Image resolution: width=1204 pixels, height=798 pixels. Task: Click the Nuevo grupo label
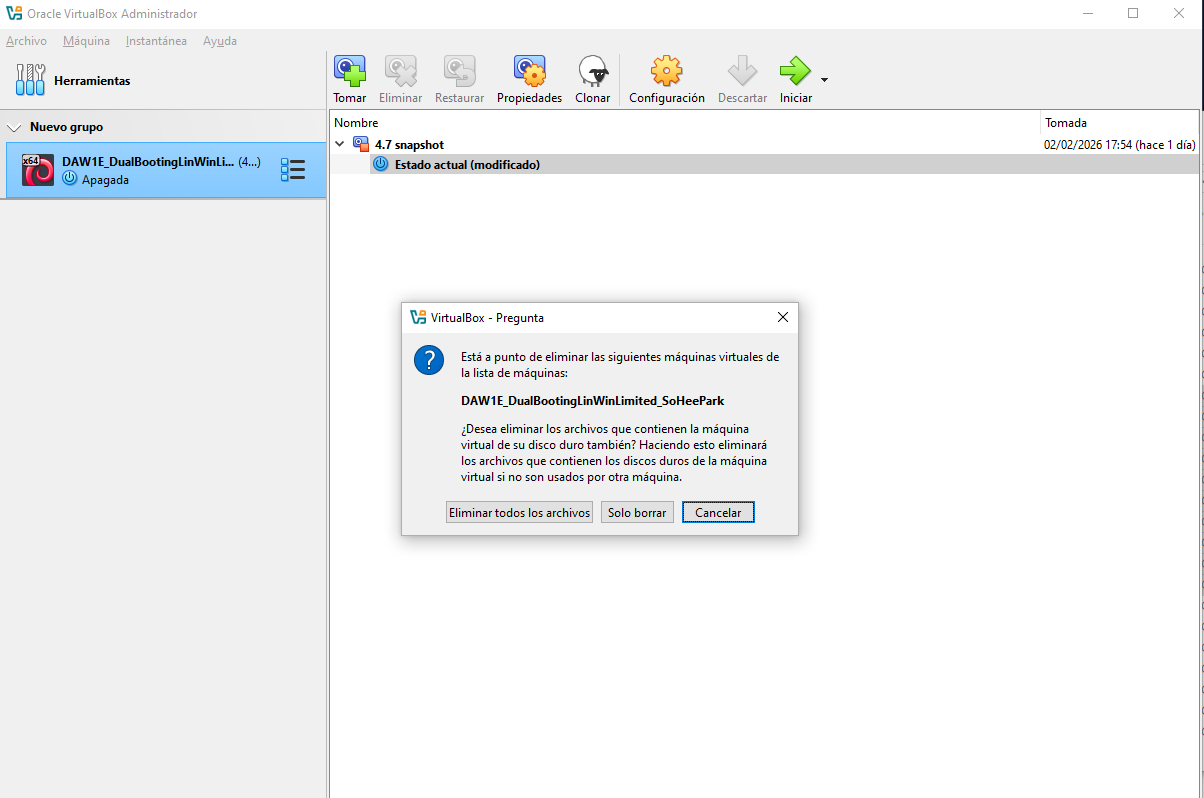point(66,127)
